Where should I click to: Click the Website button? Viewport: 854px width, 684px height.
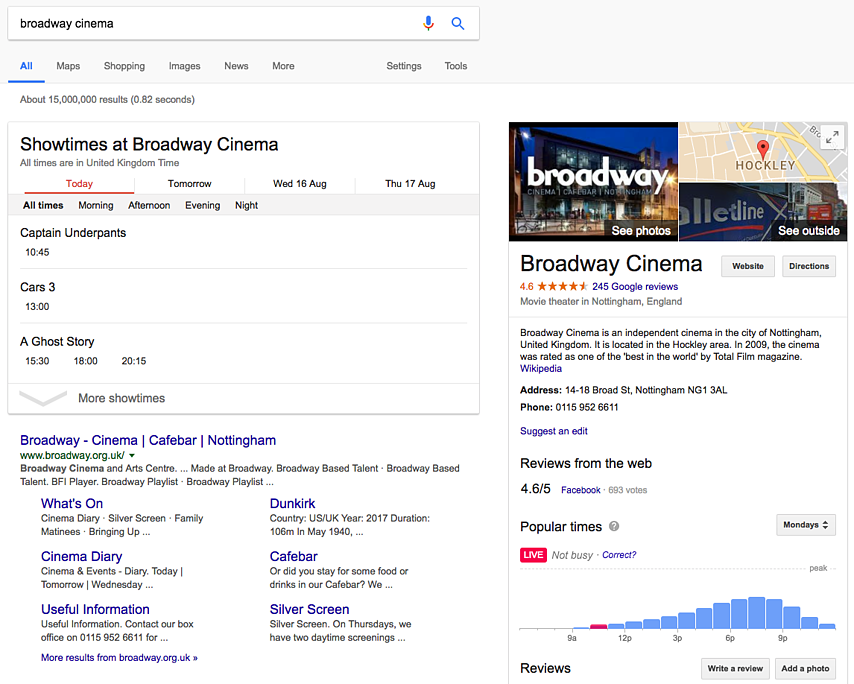[x=748, y=266]
